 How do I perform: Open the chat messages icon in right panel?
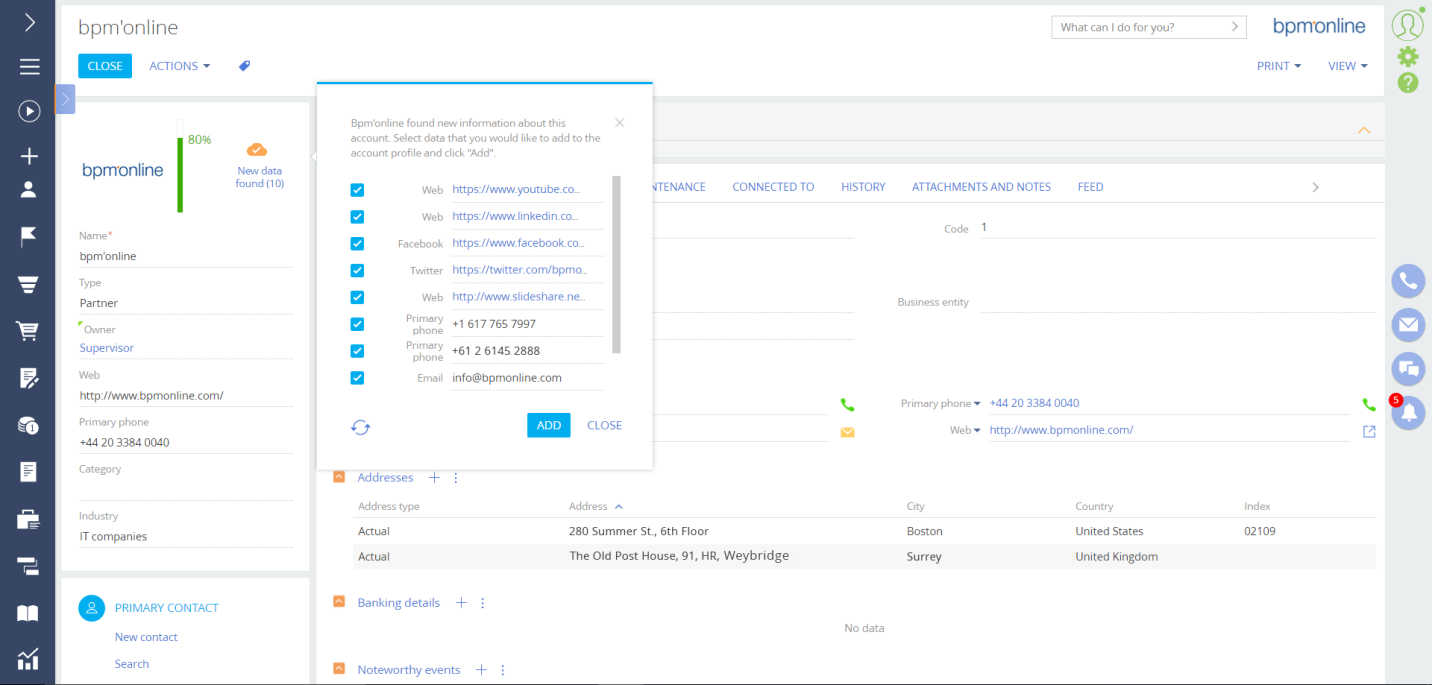pos(1408,368)
